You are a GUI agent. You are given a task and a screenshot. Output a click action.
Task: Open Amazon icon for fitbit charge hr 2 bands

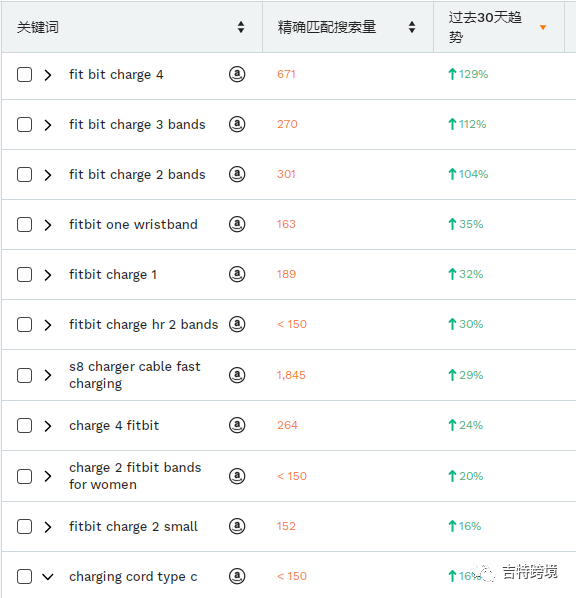tap(237, 324)
